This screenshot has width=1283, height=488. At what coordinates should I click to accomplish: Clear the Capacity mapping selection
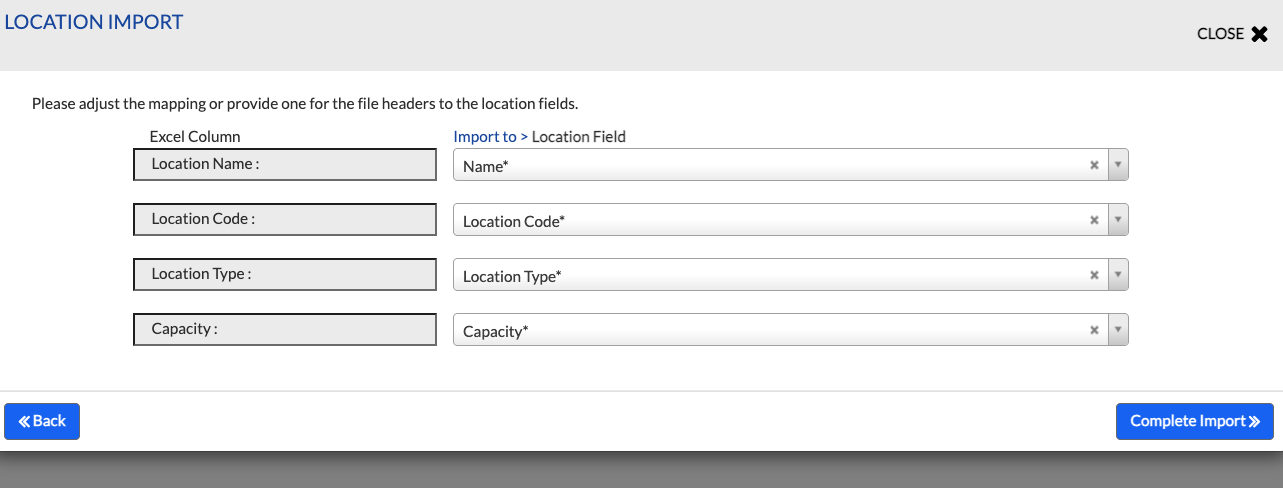[x=1094, y=331]
